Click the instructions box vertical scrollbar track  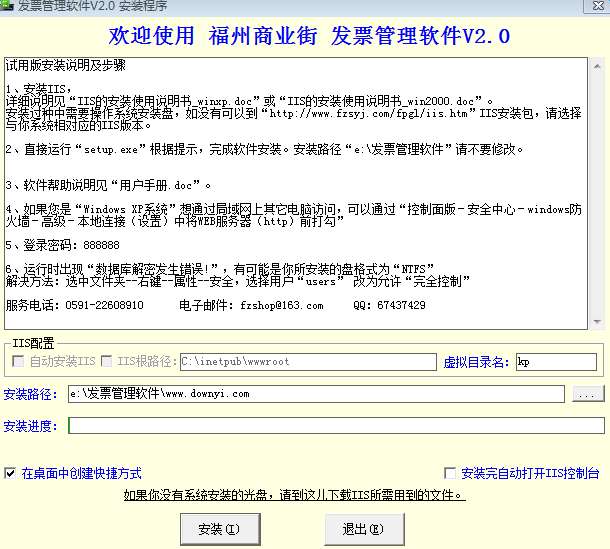tap(597, 194)
